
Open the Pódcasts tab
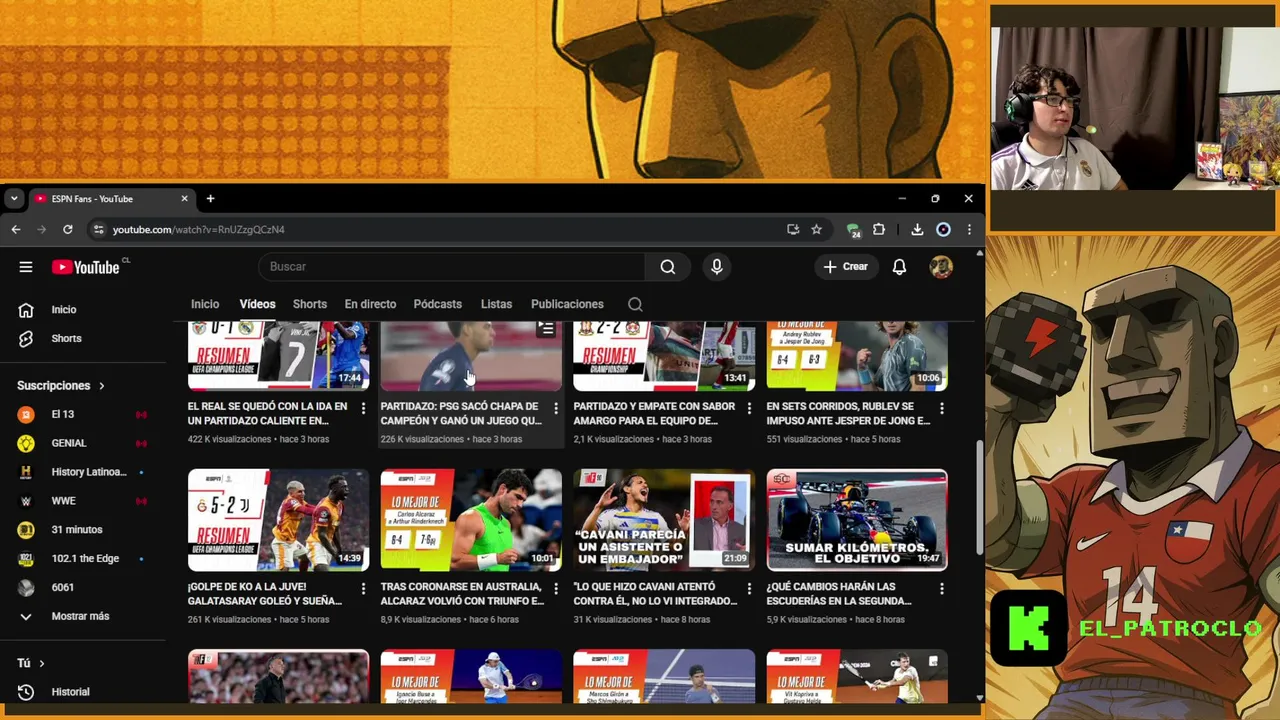click(438, 304)
